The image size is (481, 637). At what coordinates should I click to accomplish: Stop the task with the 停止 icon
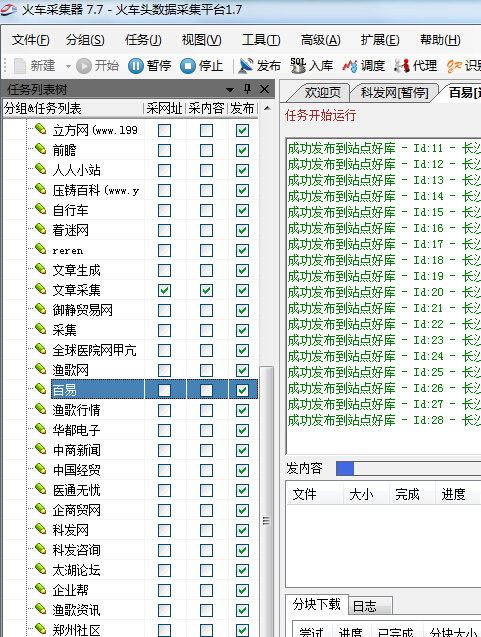(x=188, y=66)
